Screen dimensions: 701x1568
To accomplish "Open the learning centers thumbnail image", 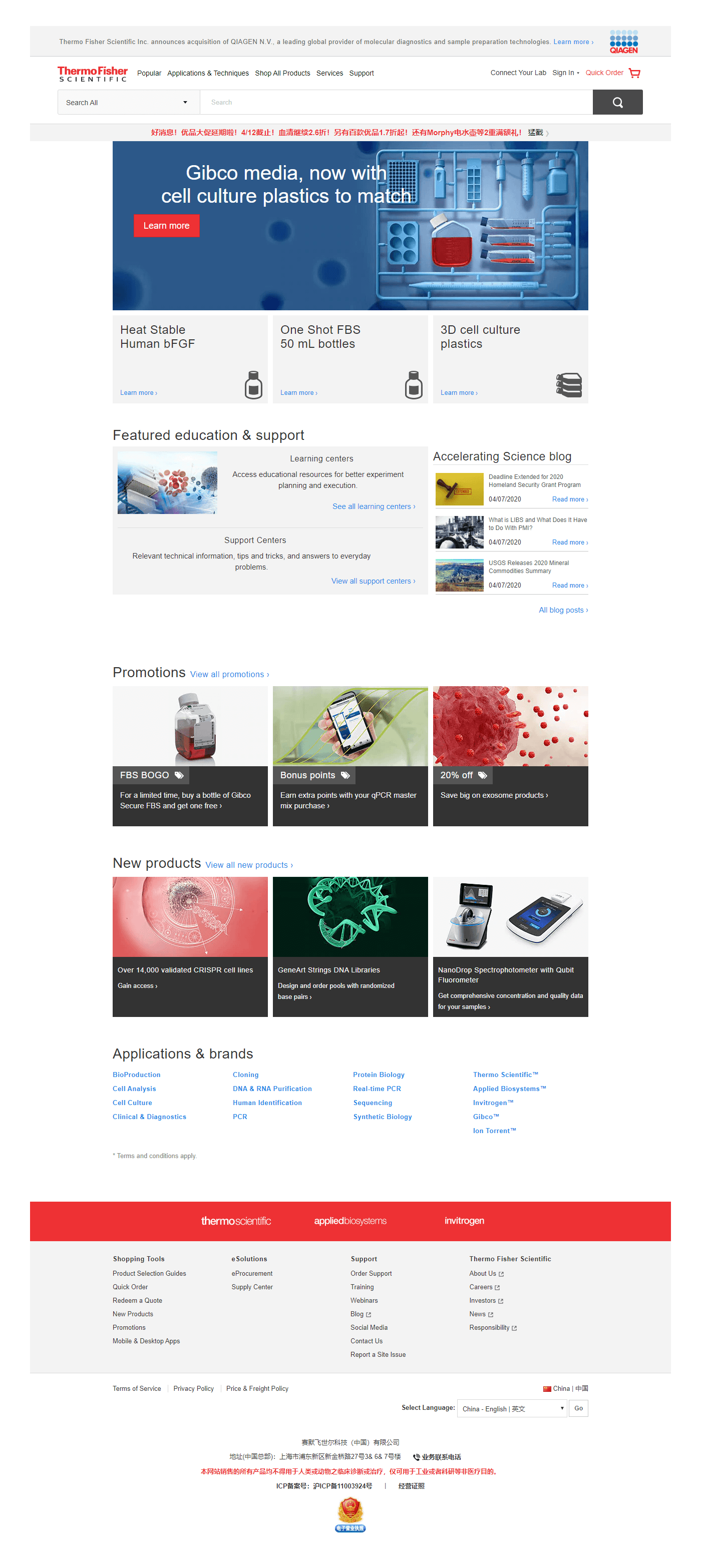I will (x=167, y=482).
